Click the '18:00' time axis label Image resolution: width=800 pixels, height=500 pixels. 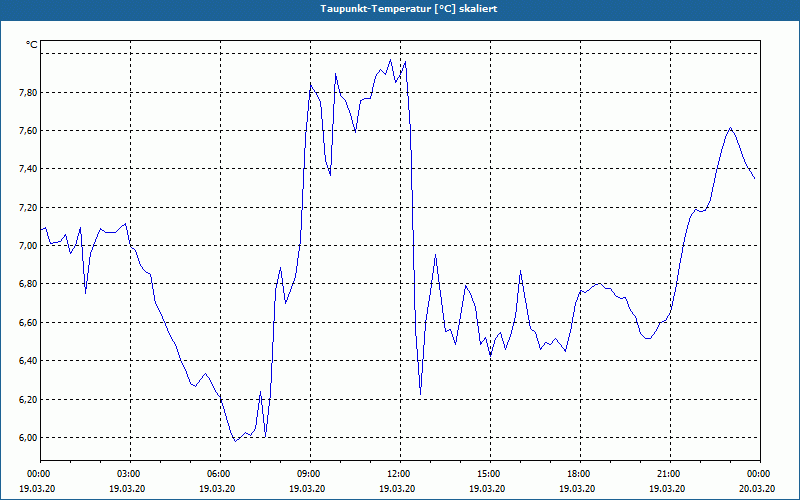(580, 474)
